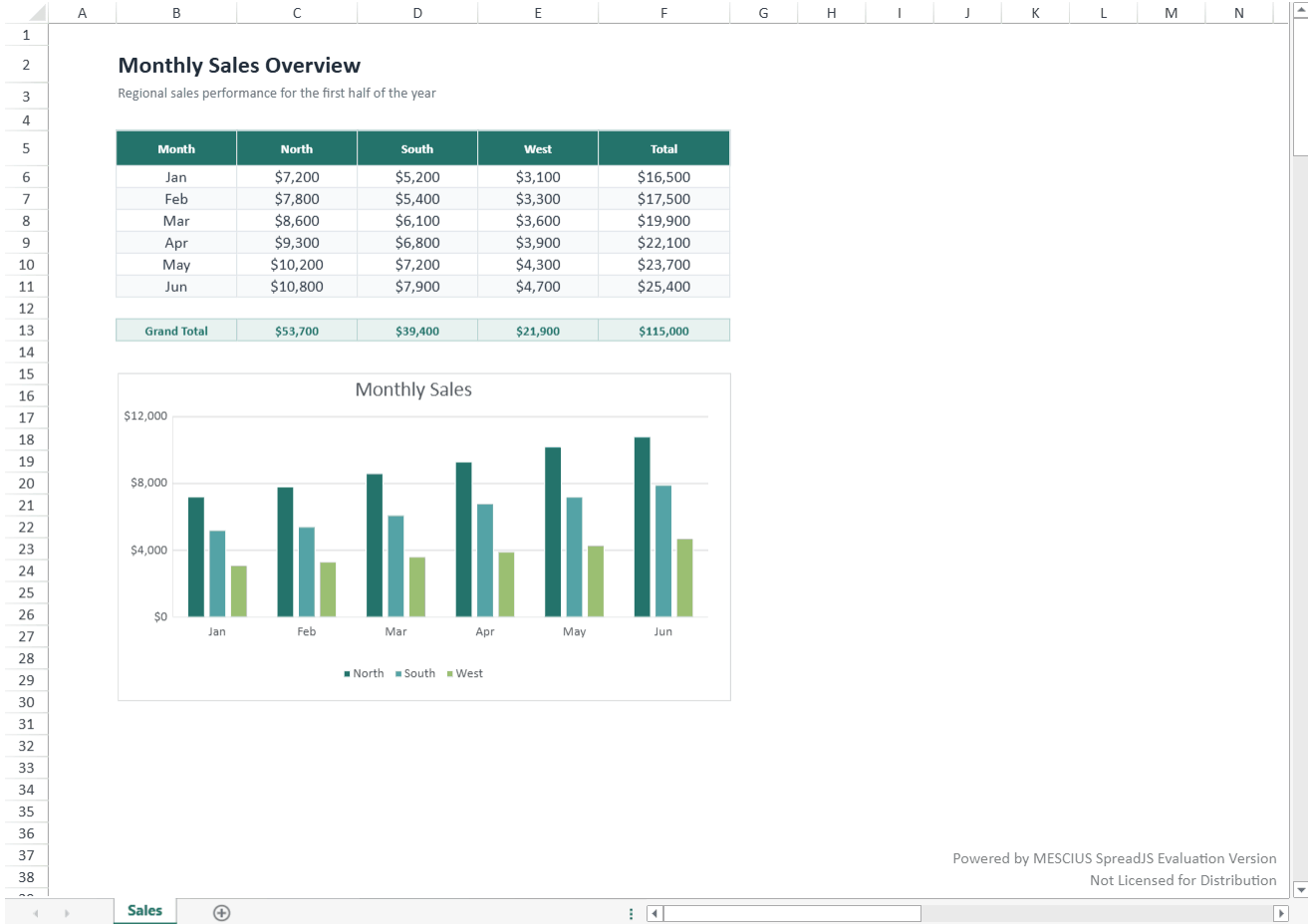Click the next sheet navigation arrow

coord(67,913)
